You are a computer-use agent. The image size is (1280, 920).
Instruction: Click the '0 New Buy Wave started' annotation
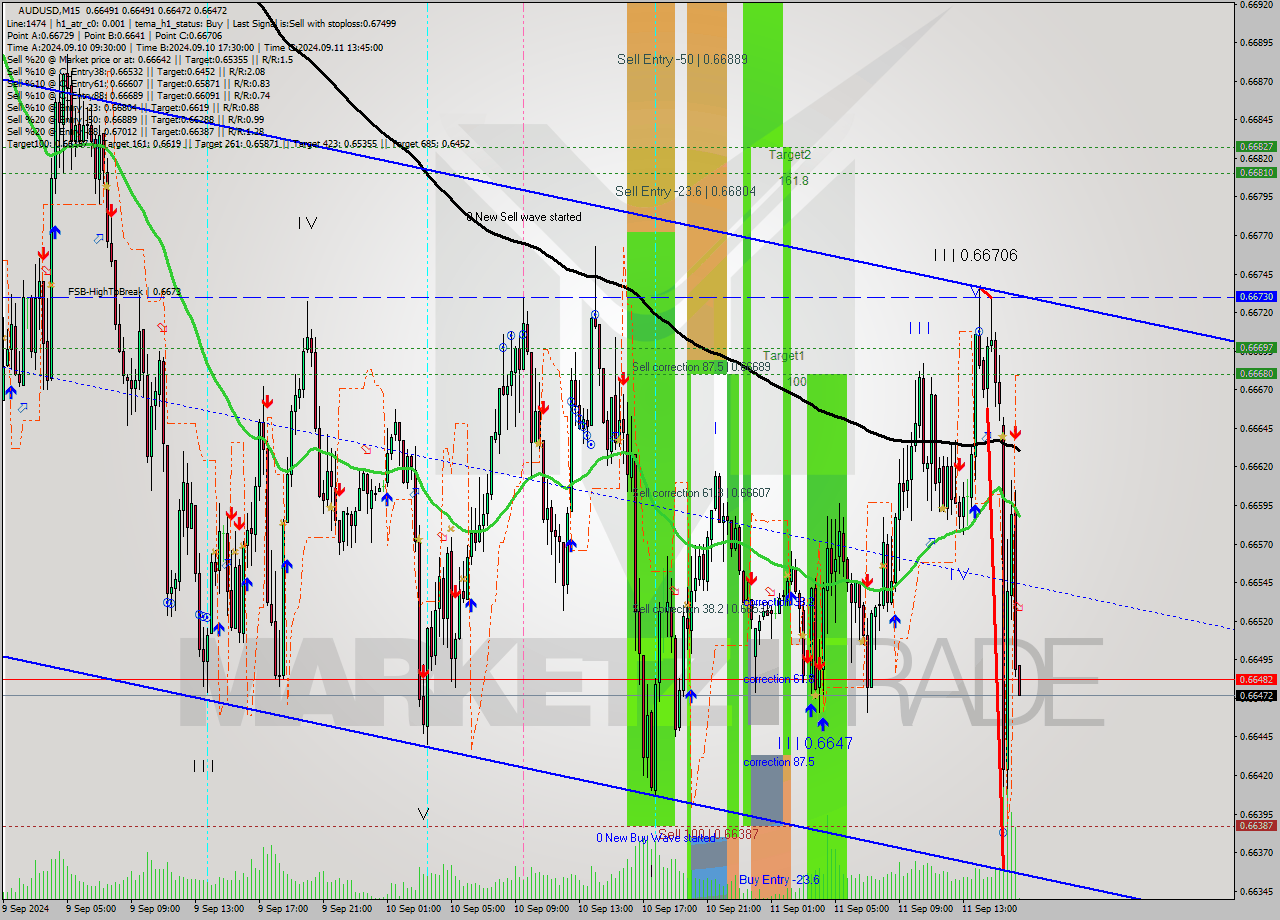pyautogui.click(x=656, y=838)
